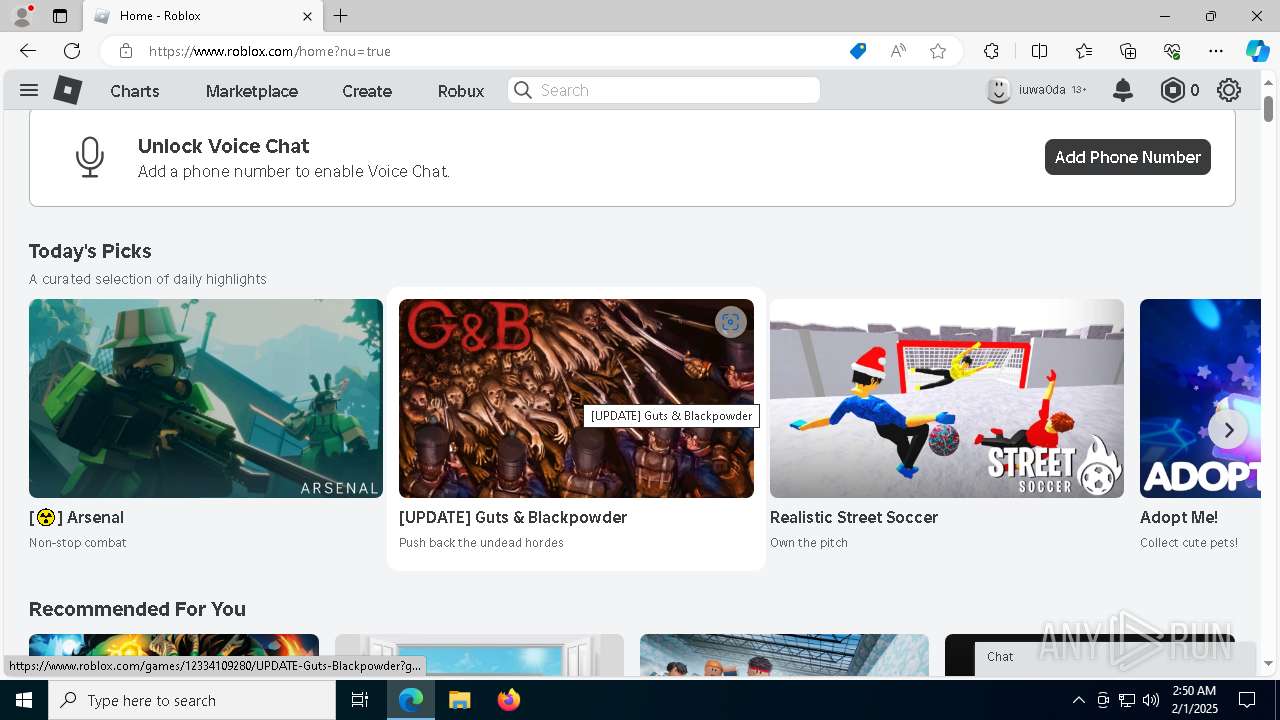Toggle Split screen view
Screen dimensions: 1280x720
(1039, 51)
